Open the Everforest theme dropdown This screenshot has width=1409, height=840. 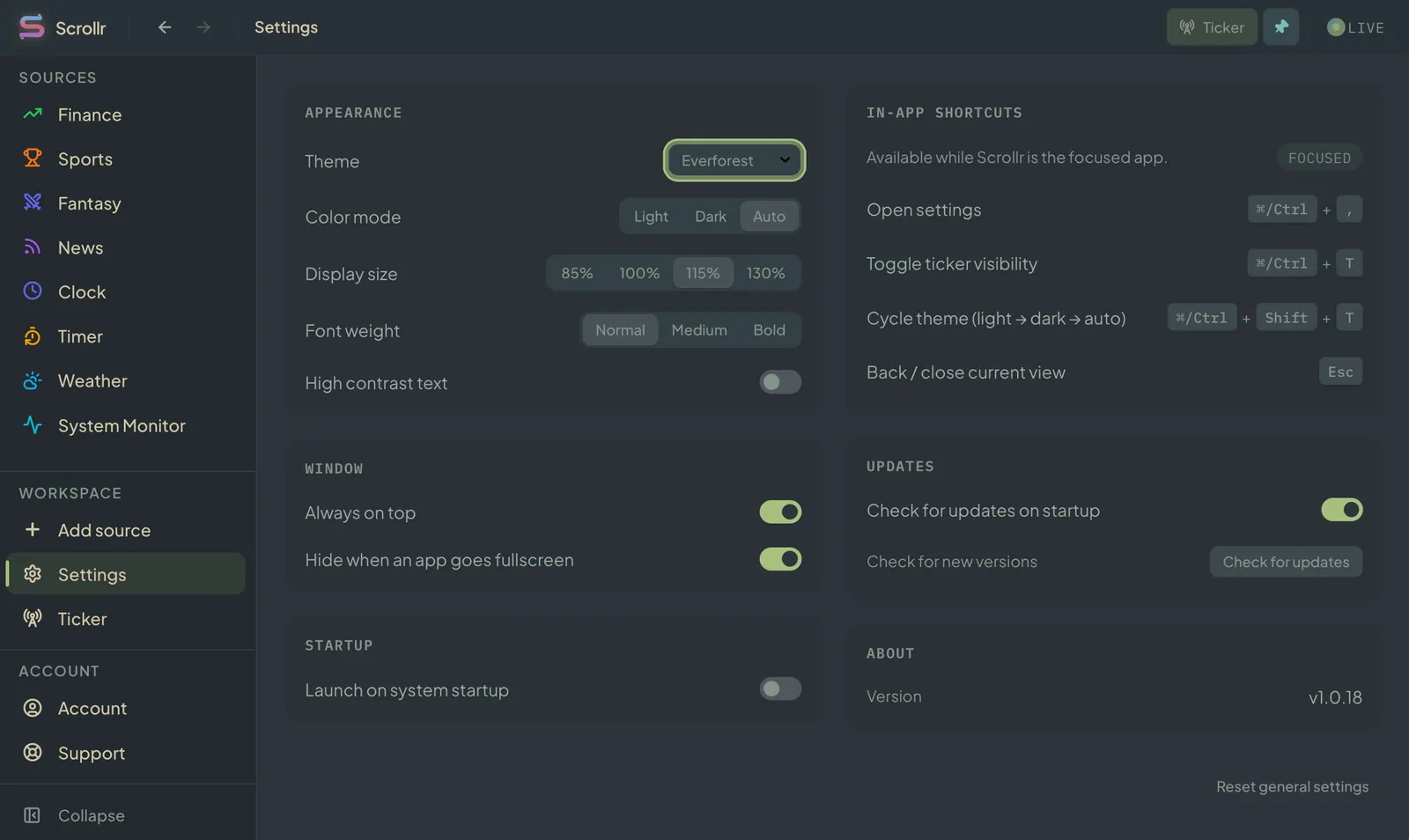coord(734,160)
